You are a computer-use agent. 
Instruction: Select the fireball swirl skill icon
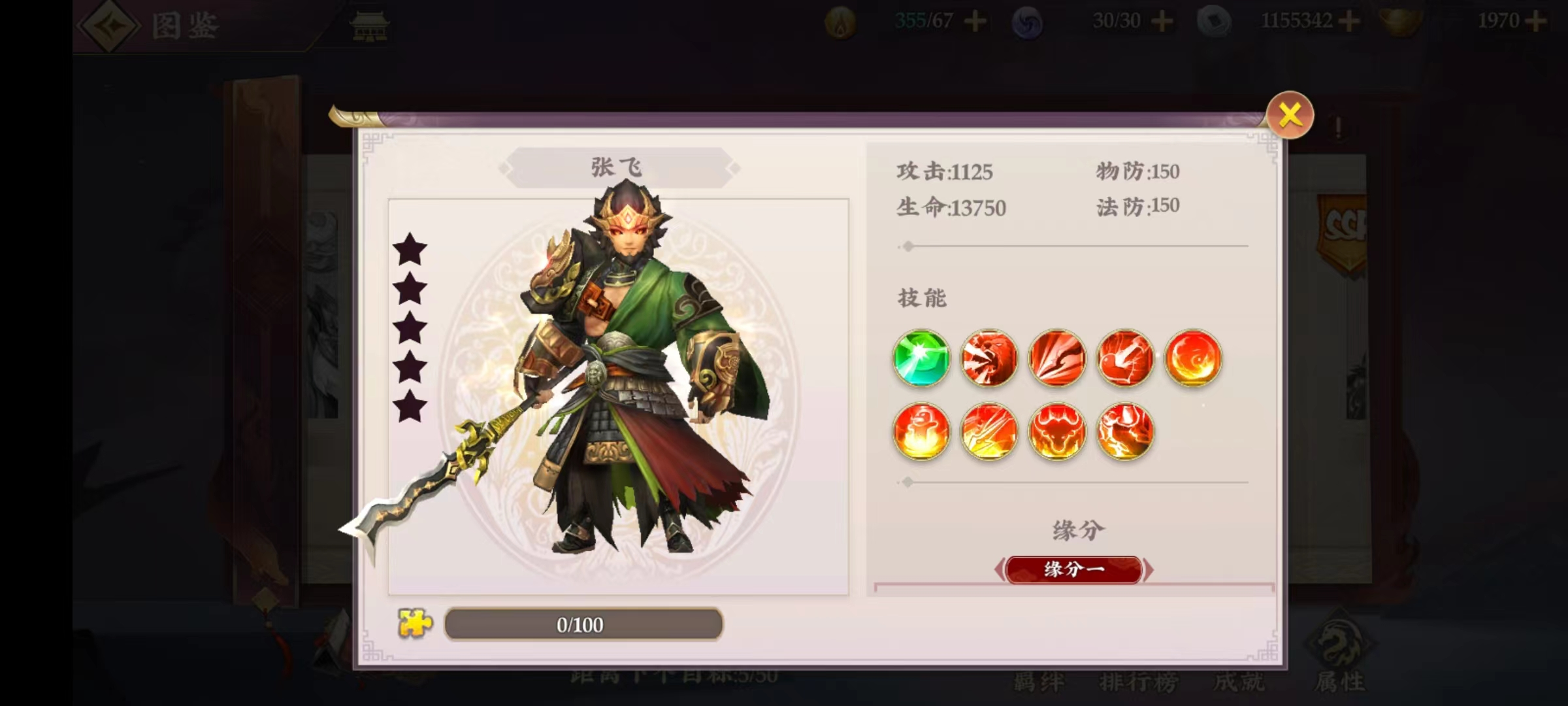coord(1193,358)
